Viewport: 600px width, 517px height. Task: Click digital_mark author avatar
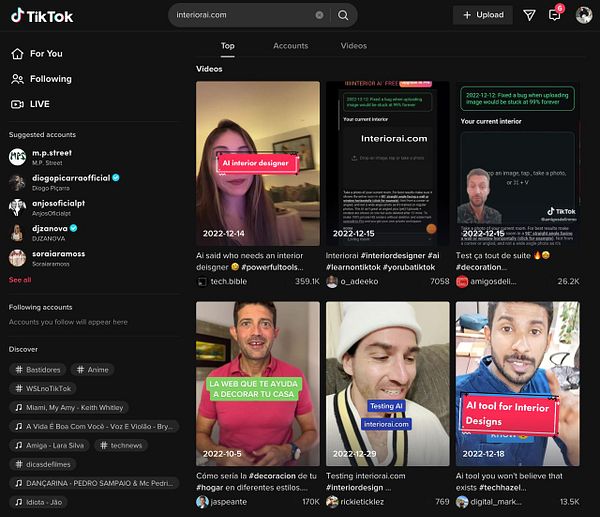pyautogui.click(x=462, y=502)
